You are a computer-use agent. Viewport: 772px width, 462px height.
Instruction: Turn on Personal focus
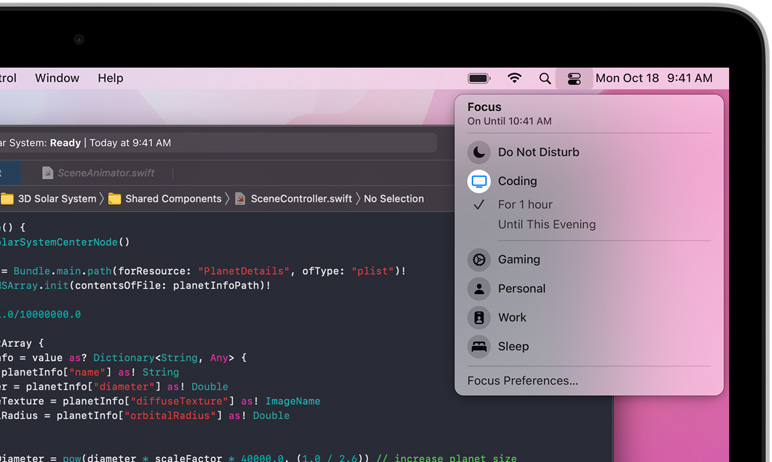[521, 289]
